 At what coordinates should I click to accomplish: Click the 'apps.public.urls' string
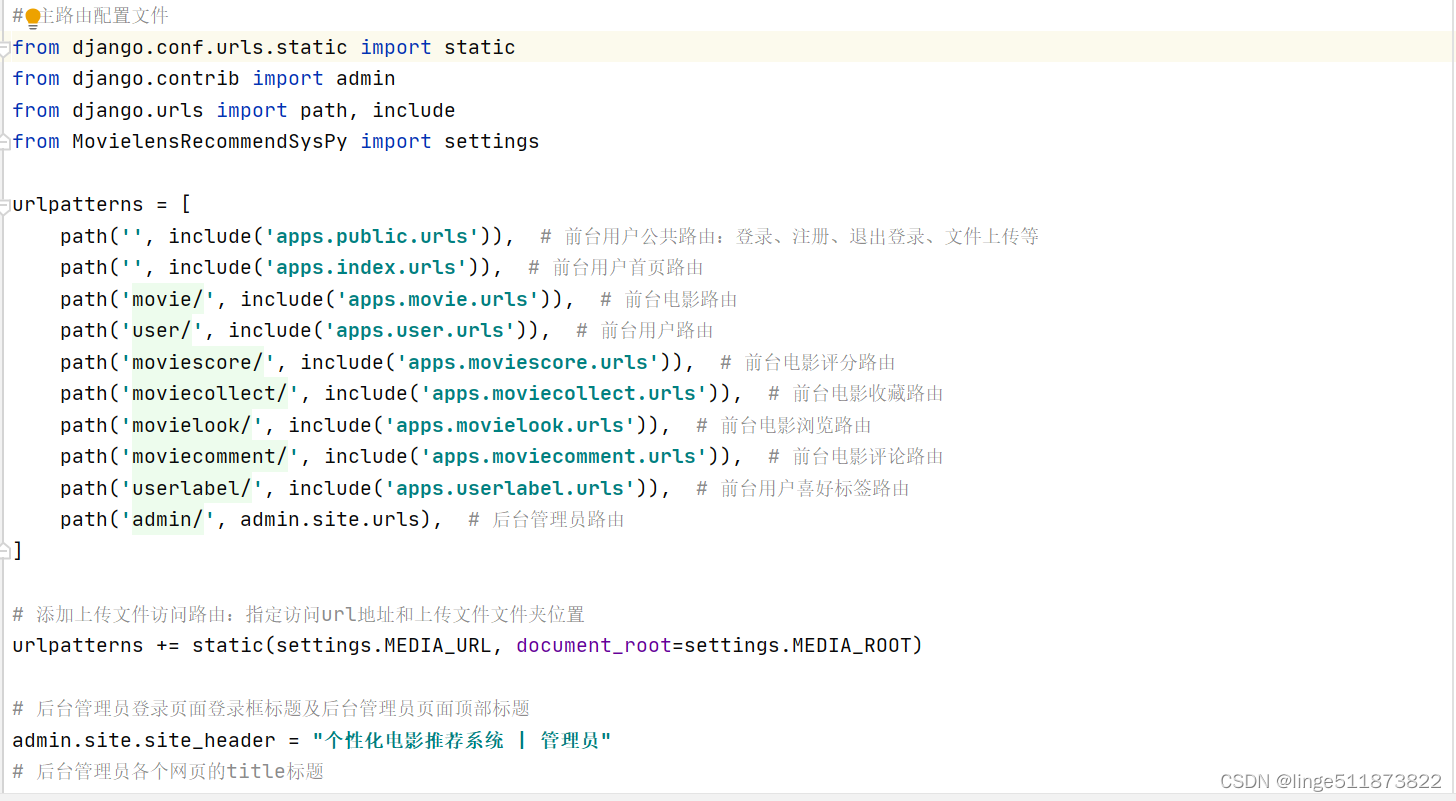(372, 236)
